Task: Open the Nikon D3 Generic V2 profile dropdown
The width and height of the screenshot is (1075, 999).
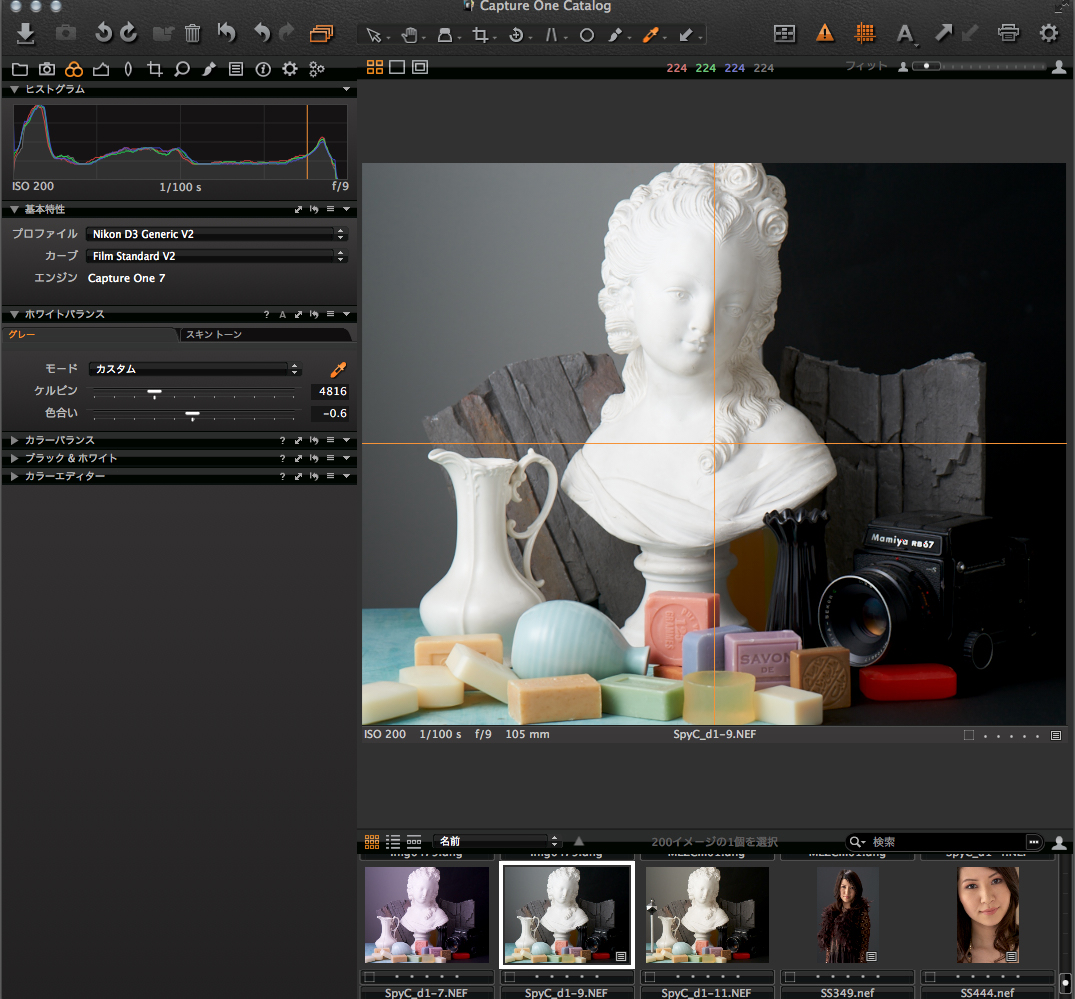Action: [x=213, y=234]
